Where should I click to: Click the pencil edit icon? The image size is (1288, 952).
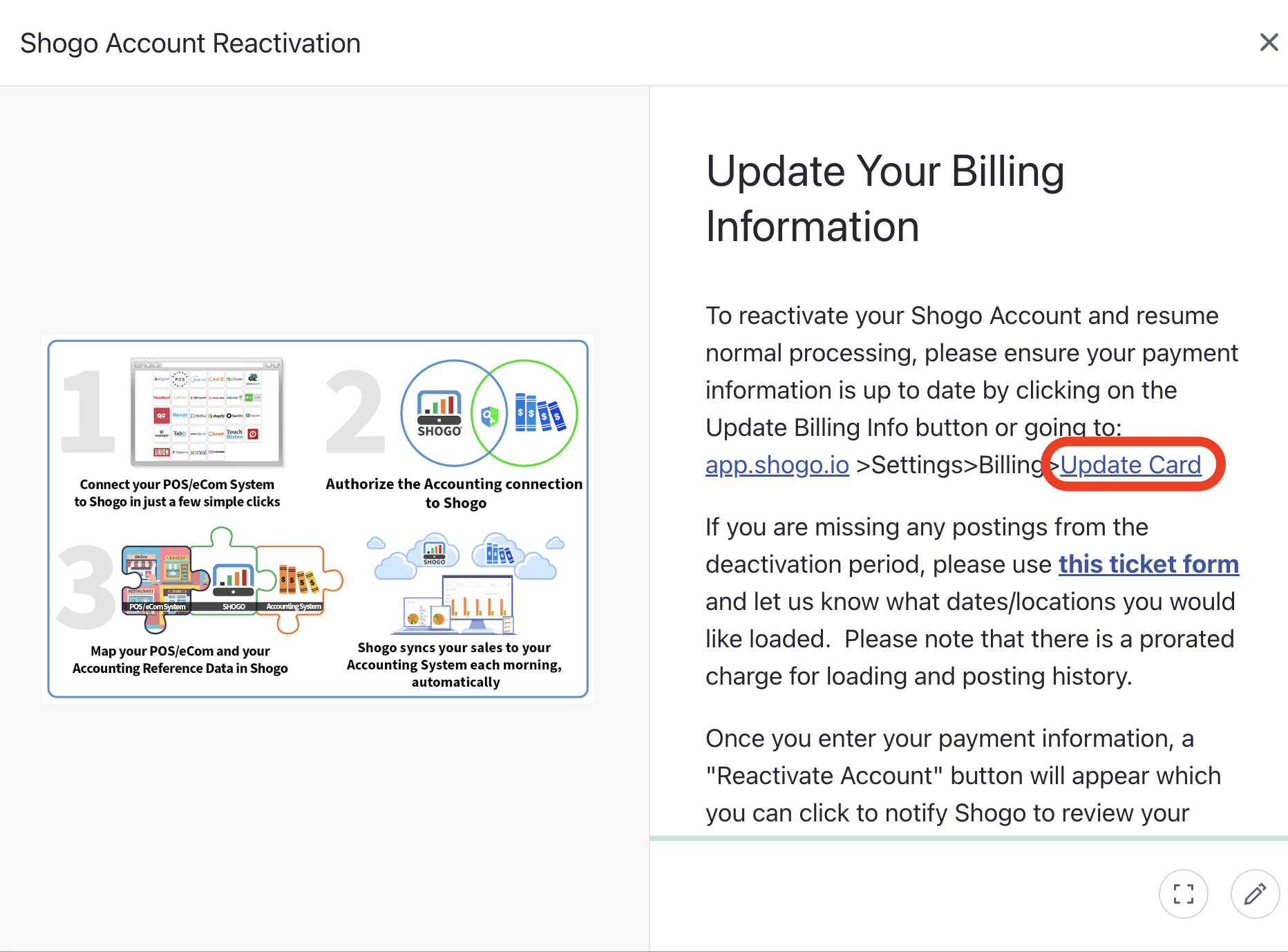[x=1255, y=894]
